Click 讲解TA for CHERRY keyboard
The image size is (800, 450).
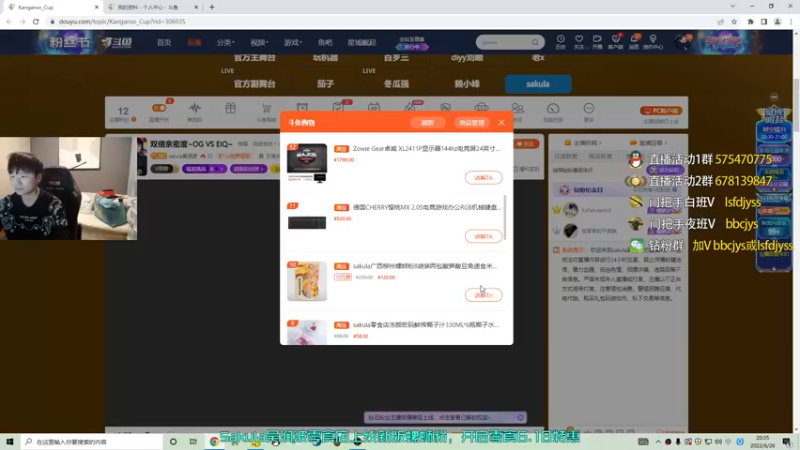pyautogui.click(x=483, y=236)
